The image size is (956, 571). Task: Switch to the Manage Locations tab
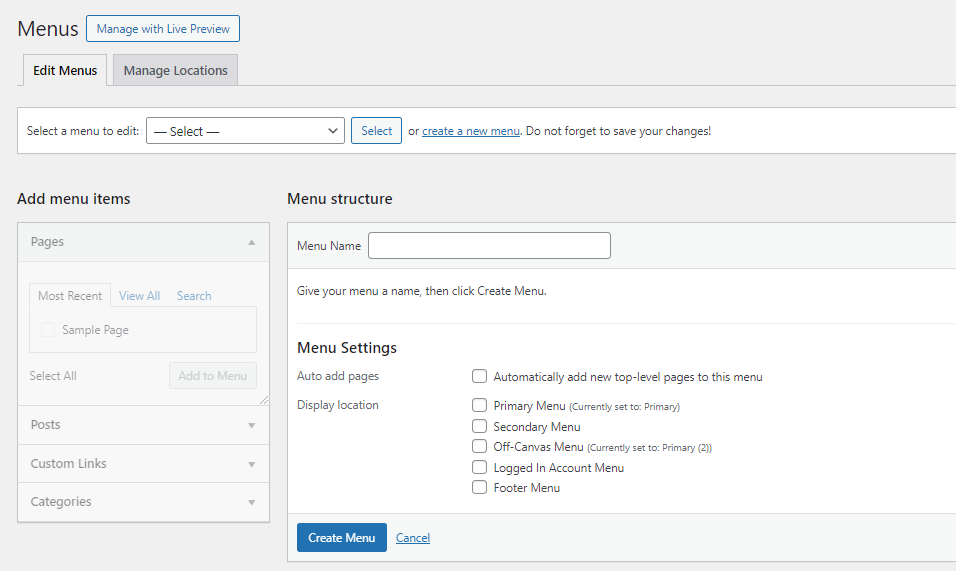tap(176, 70)
